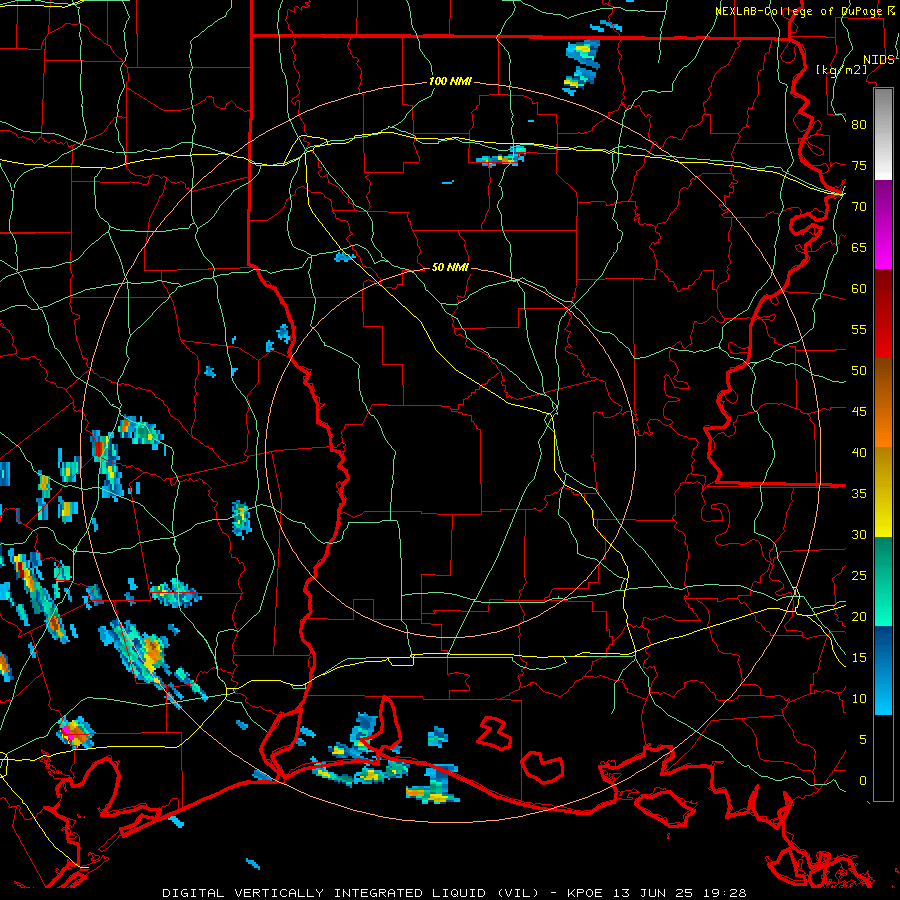
Task: Select the 80 value on the color scale
Action: pos(859,125)
